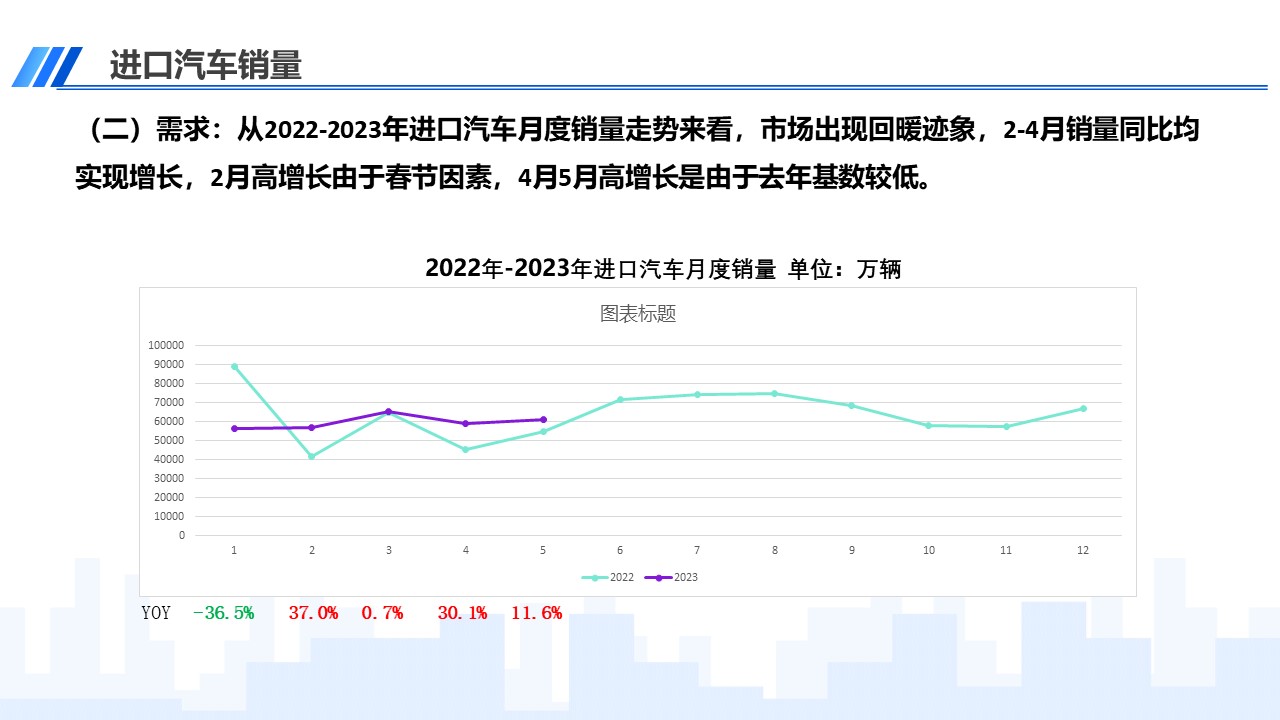Click the slide title 进口汽车销量
1280x720 pixels.
pyautogui.click(x=205, y=65)
